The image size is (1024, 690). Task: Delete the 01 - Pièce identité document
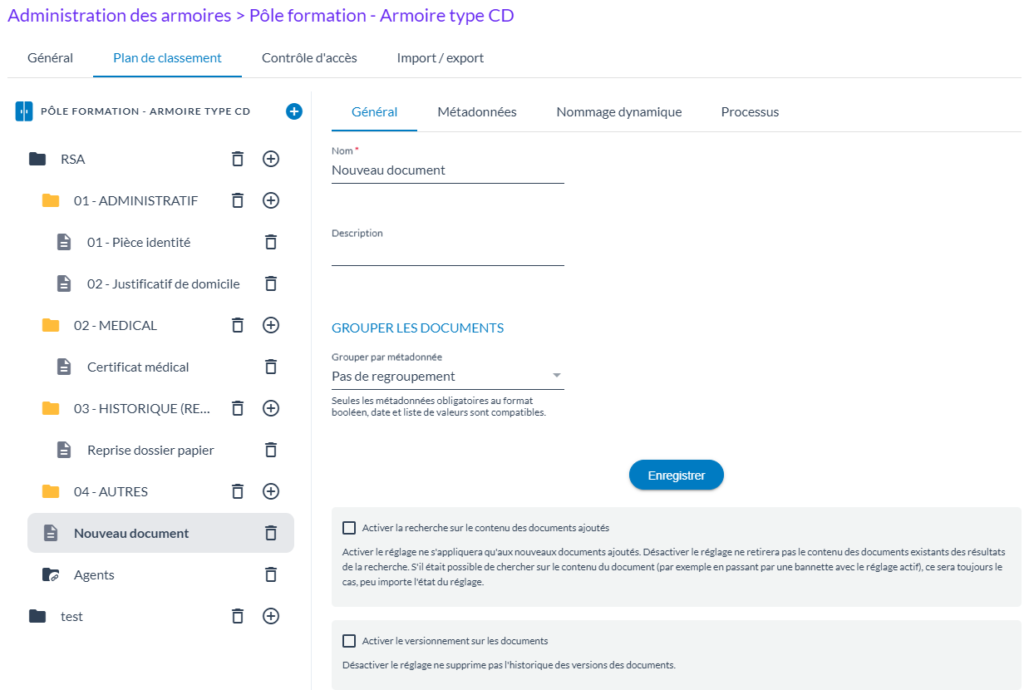tap(270, 242)
